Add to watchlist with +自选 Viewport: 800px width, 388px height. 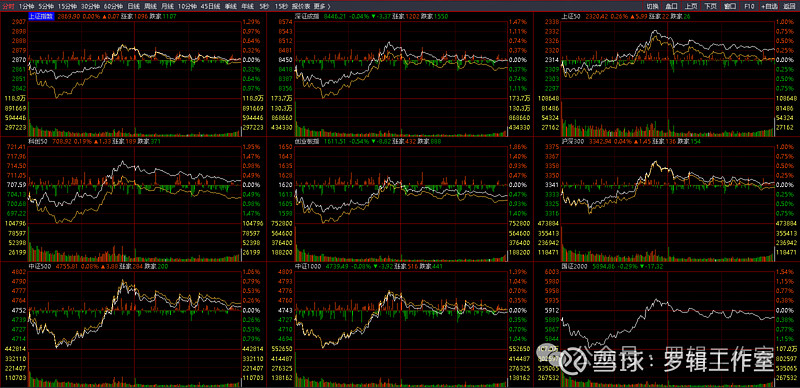769,6
